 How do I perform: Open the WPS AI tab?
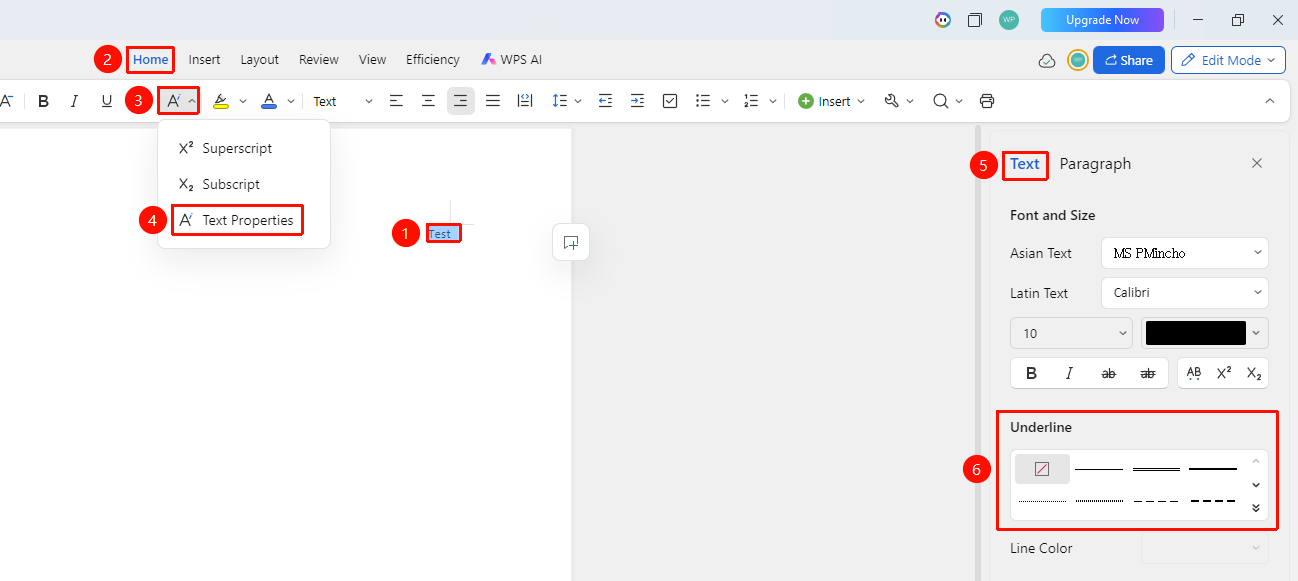[511, 60]
